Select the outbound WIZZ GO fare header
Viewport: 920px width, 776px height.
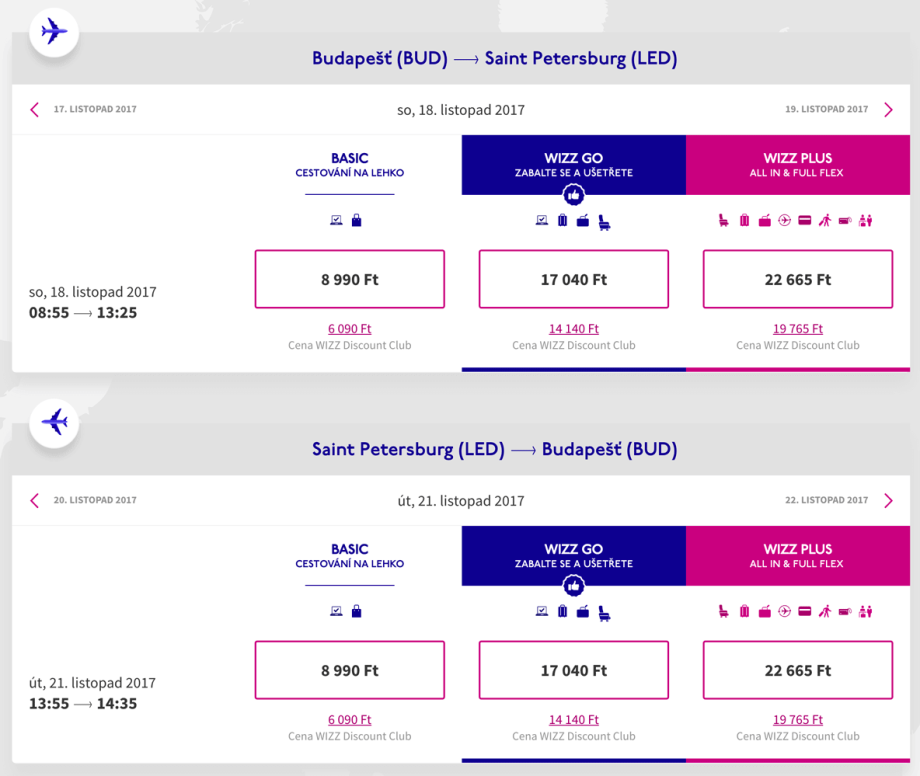point(574,164)
